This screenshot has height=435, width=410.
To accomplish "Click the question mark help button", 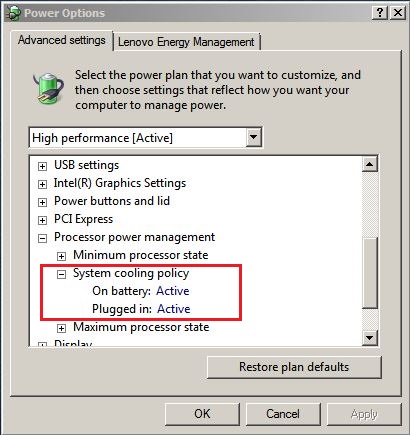I will click(379, 13).
